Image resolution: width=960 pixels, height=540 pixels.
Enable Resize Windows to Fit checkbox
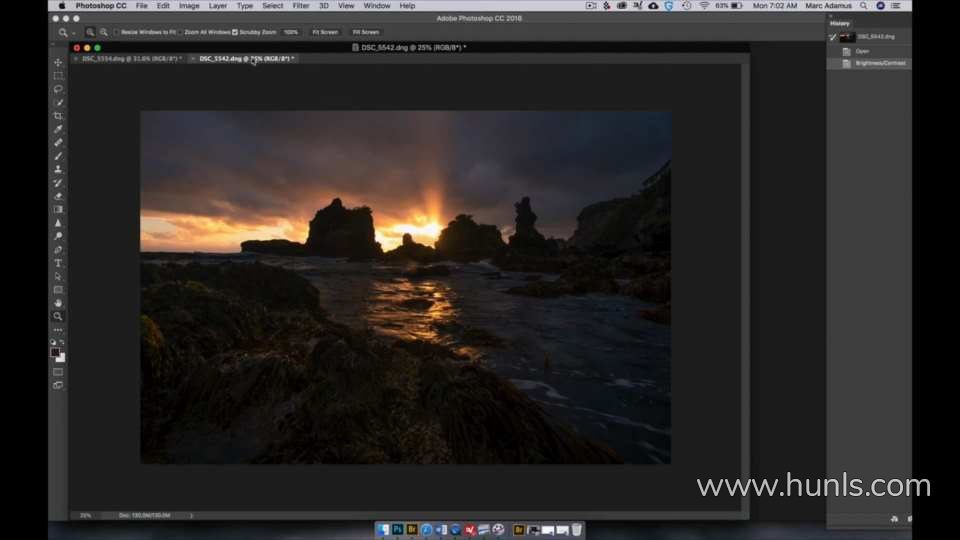pyautogui.click(x=117, y=32)
